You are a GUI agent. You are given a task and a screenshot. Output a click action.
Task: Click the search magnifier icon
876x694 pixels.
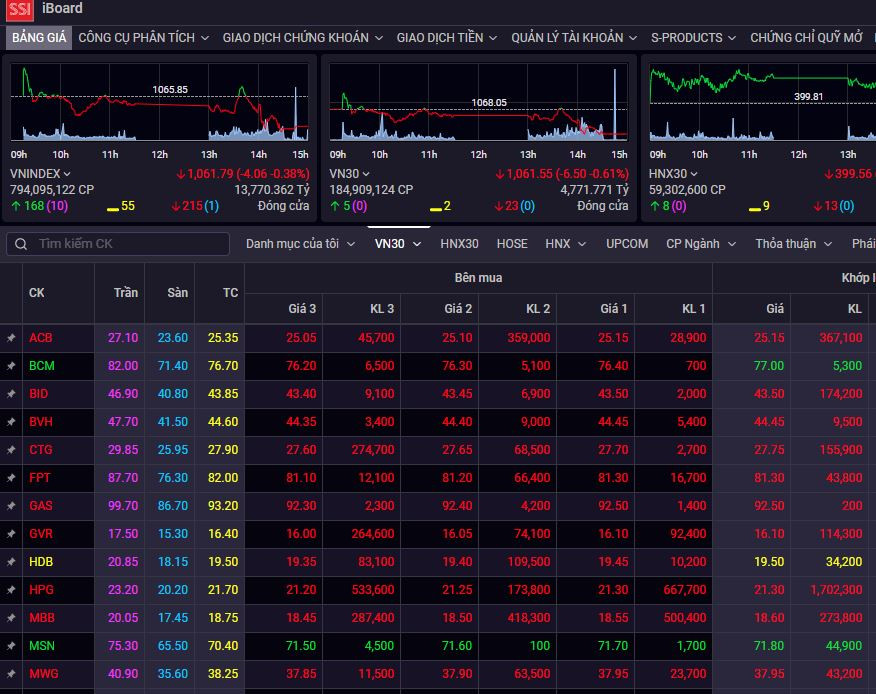tap(21, 244)
